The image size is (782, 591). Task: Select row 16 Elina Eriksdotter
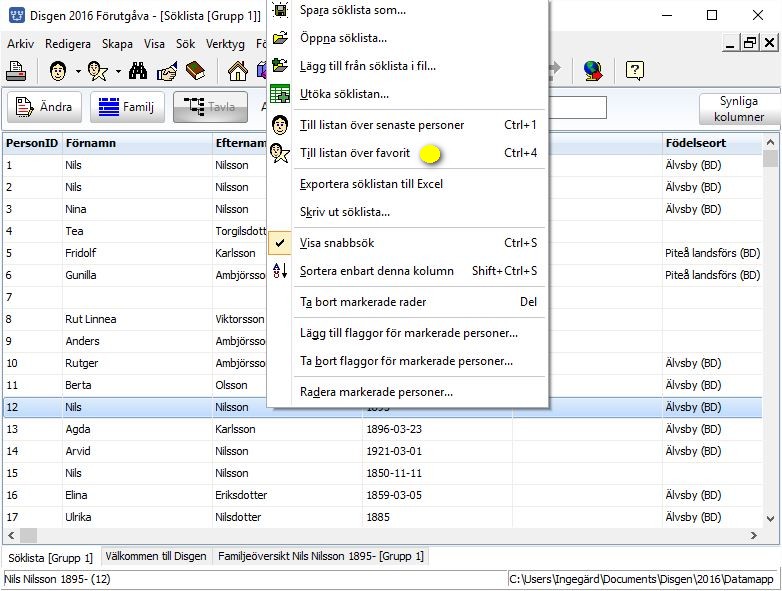click(x=383, y=495)
